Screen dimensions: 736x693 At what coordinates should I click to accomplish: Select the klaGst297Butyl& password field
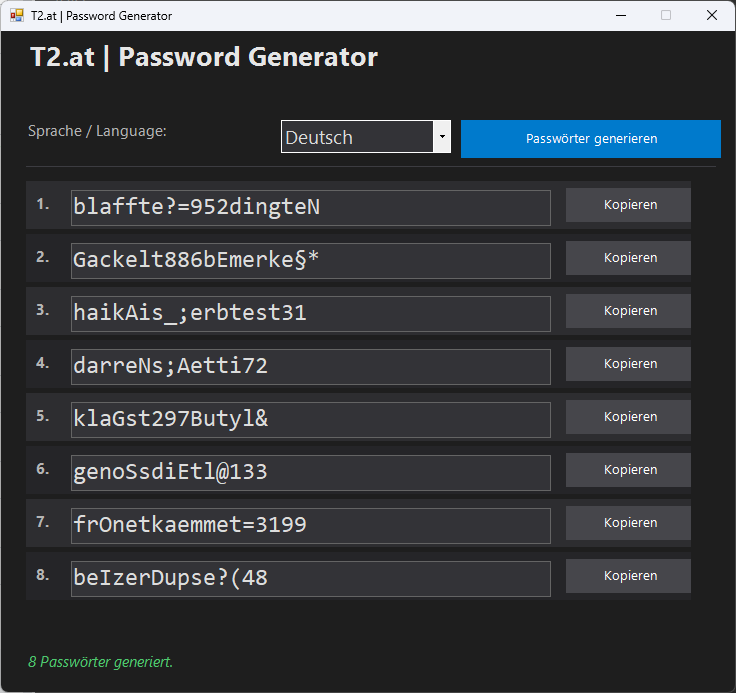click(310, 420)
